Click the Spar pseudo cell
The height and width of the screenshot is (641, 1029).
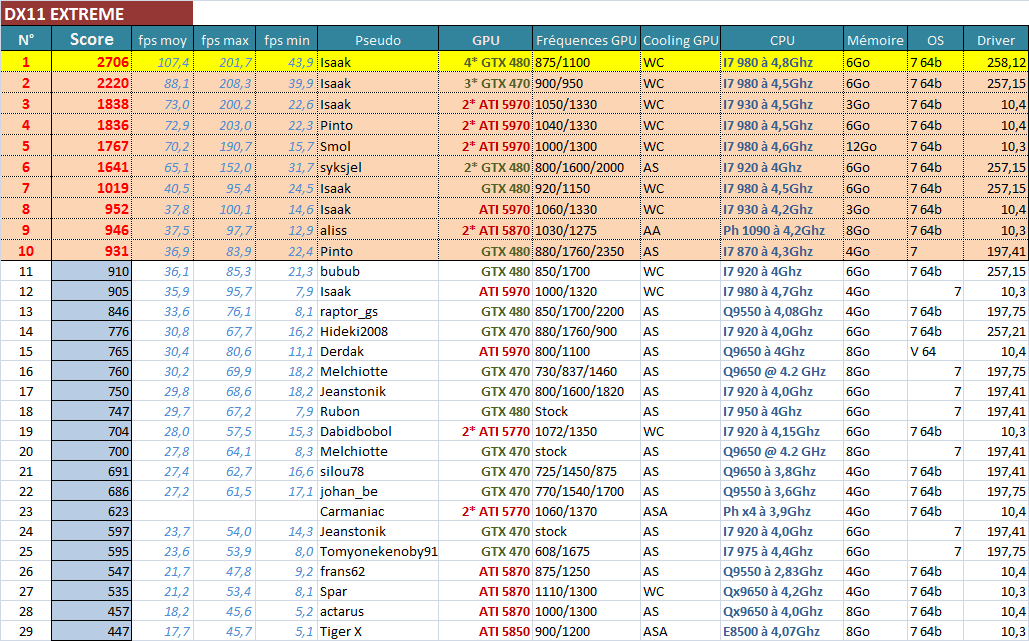pyautogui.click(x=378, y=591)
